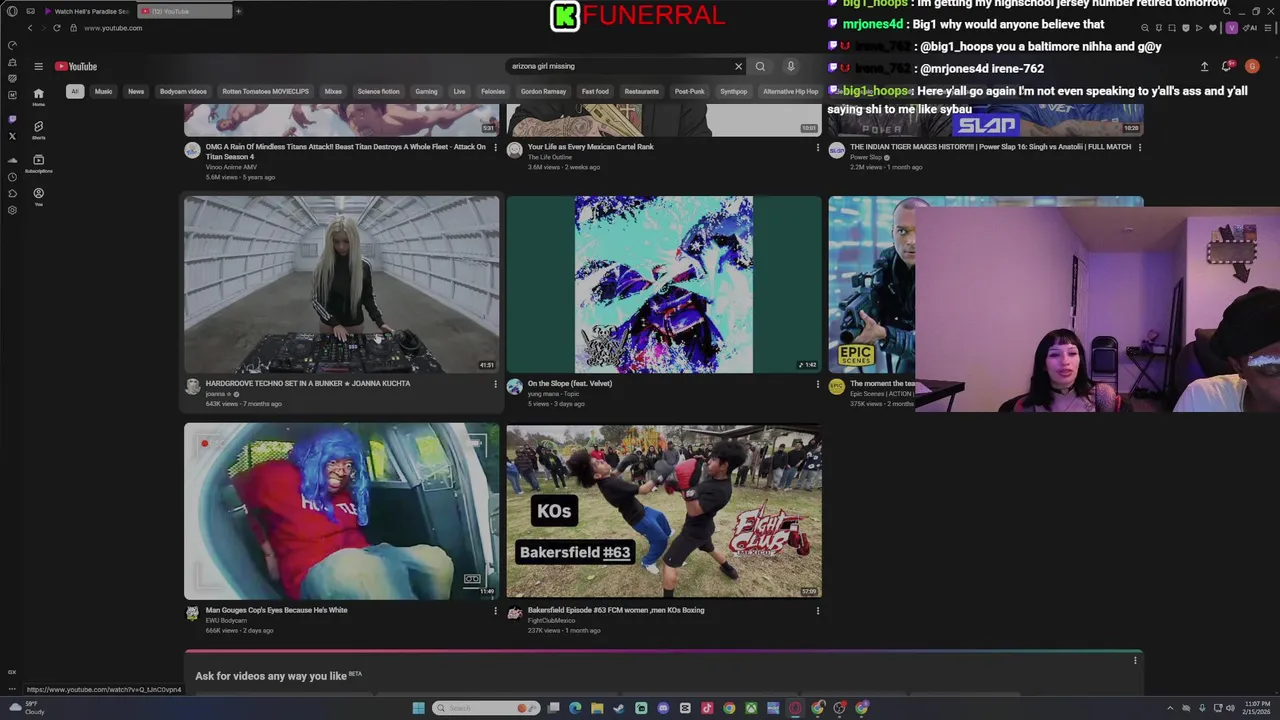Start voice search with the microphone
Image resolution: width=1280 pixels, height=720 pixels.
point(790,67)
